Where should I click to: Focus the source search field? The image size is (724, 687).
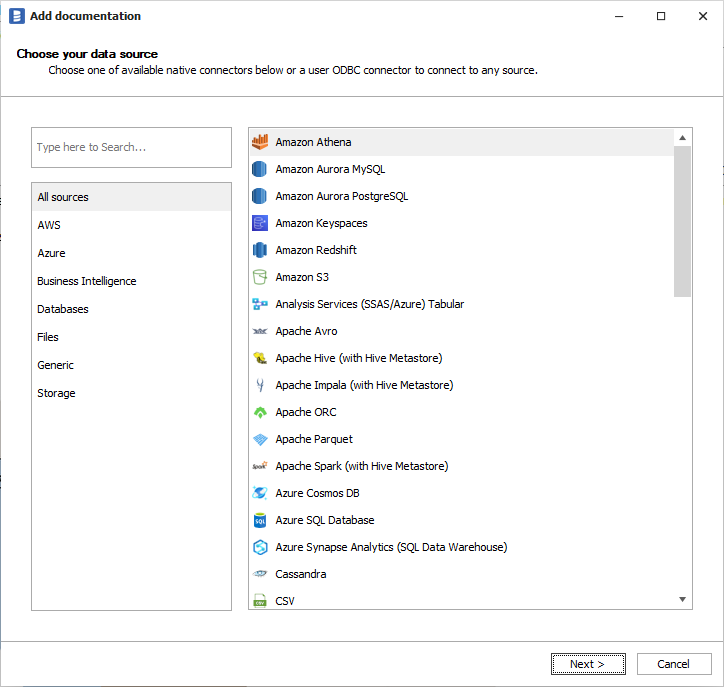point(131,147)
